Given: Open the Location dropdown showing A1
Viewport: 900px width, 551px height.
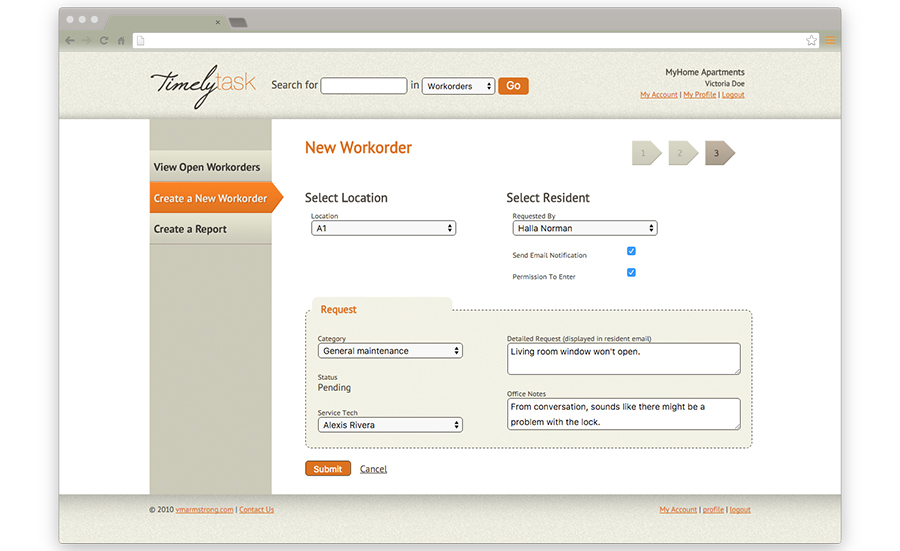Looking at the screenshot, I should (383, 228).
